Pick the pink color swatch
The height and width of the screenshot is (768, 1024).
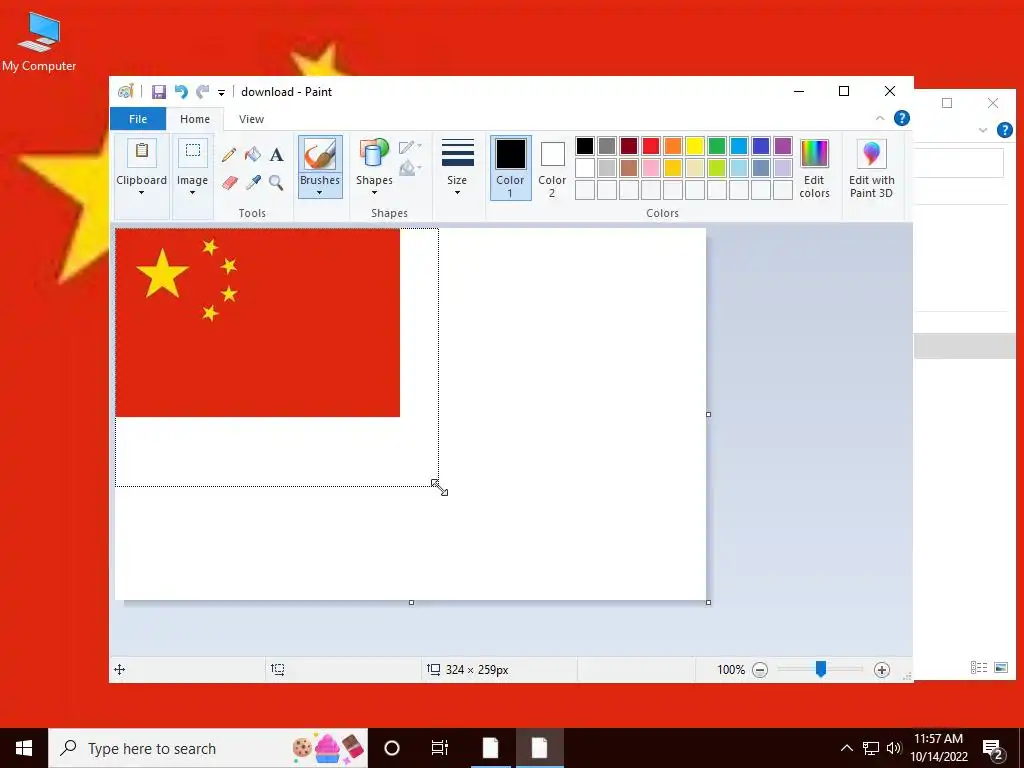click(651, 168)
